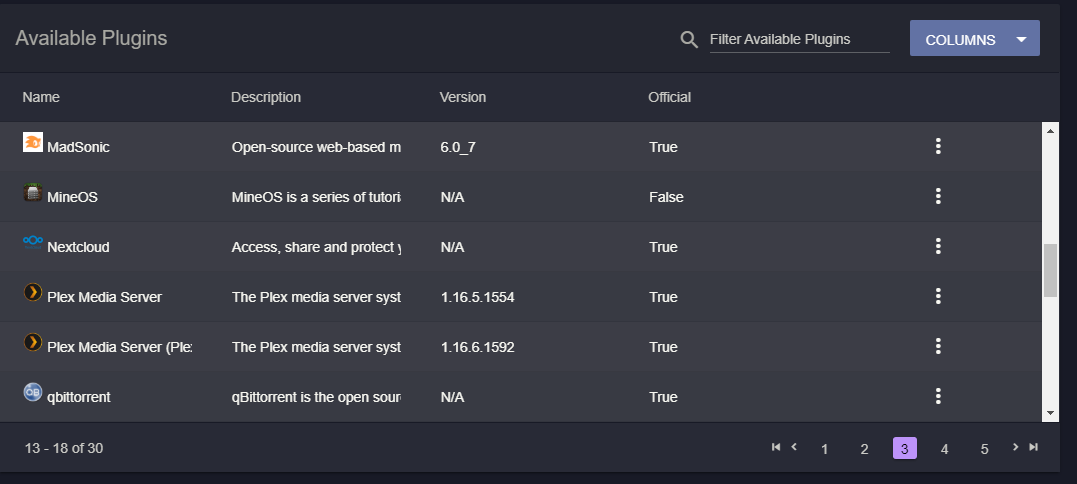
Task: Sort by the Name column header
Action: [x=42, y=97]
